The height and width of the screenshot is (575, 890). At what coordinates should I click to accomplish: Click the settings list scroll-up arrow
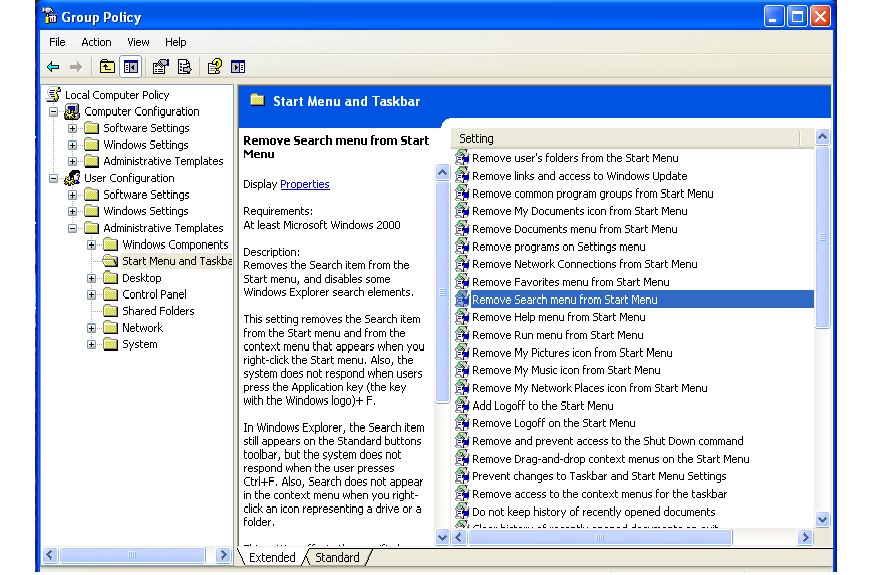tap(822, 137)
